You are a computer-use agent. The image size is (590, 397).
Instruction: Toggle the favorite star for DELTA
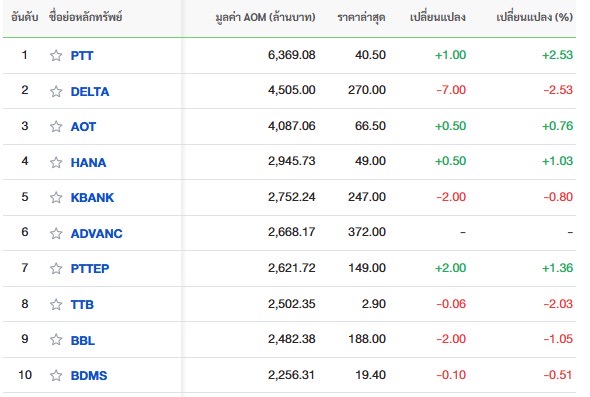56,91
